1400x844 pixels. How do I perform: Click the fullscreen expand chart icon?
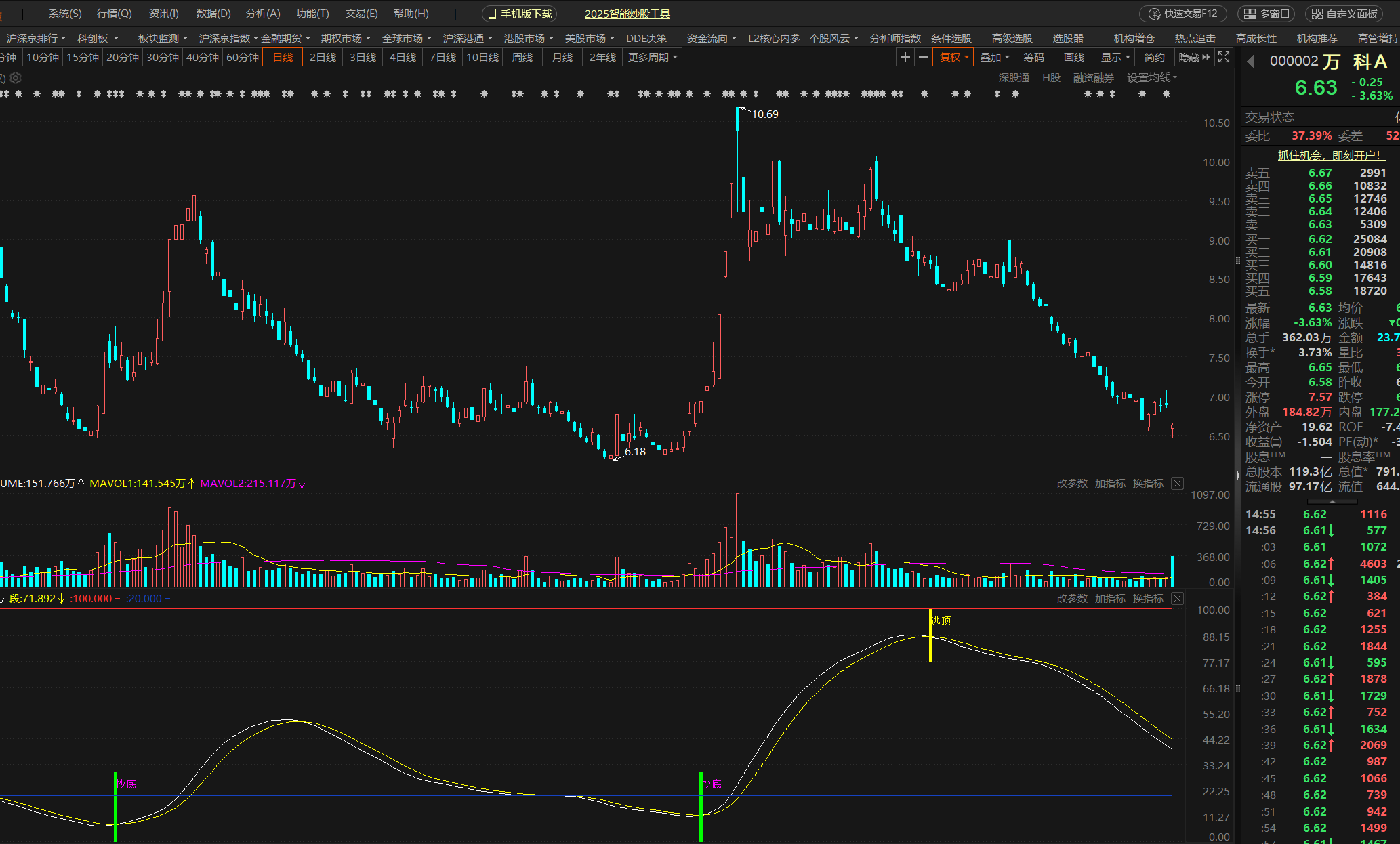tap(1224, 58)
